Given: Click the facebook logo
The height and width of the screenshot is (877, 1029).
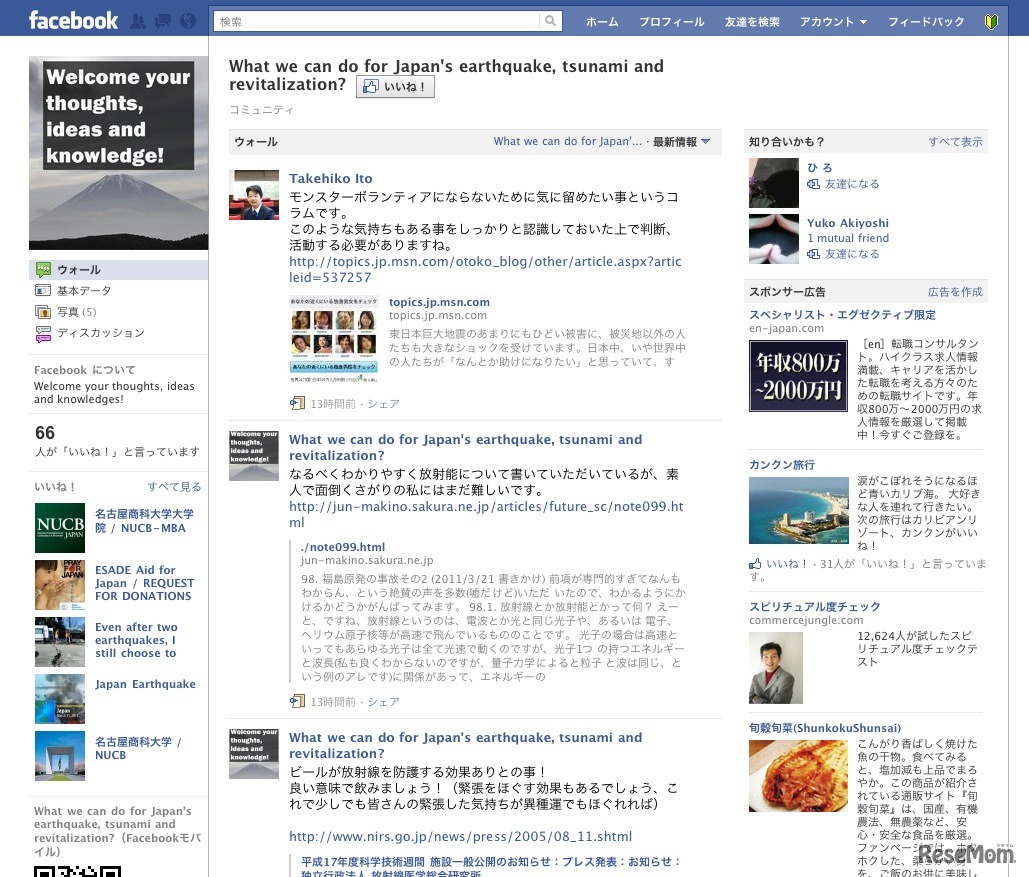Looking at the screenshot, I should click(x=73, y=20).
